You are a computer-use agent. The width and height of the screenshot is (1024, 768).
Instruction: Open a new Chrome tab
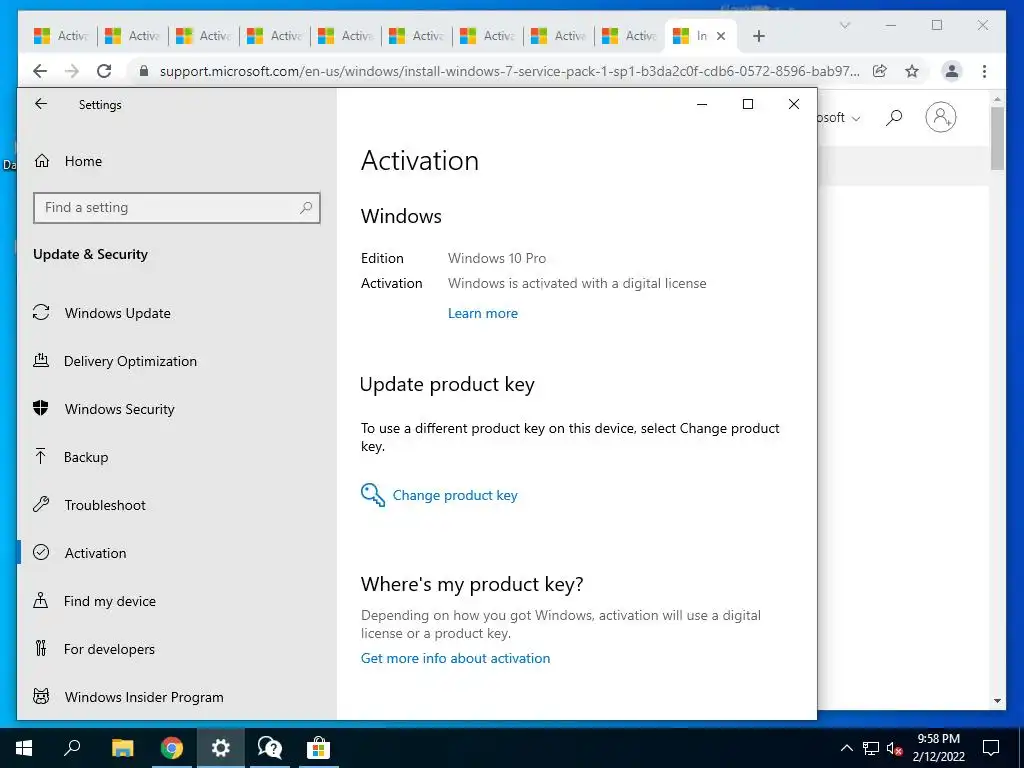[x=758, y=36]
